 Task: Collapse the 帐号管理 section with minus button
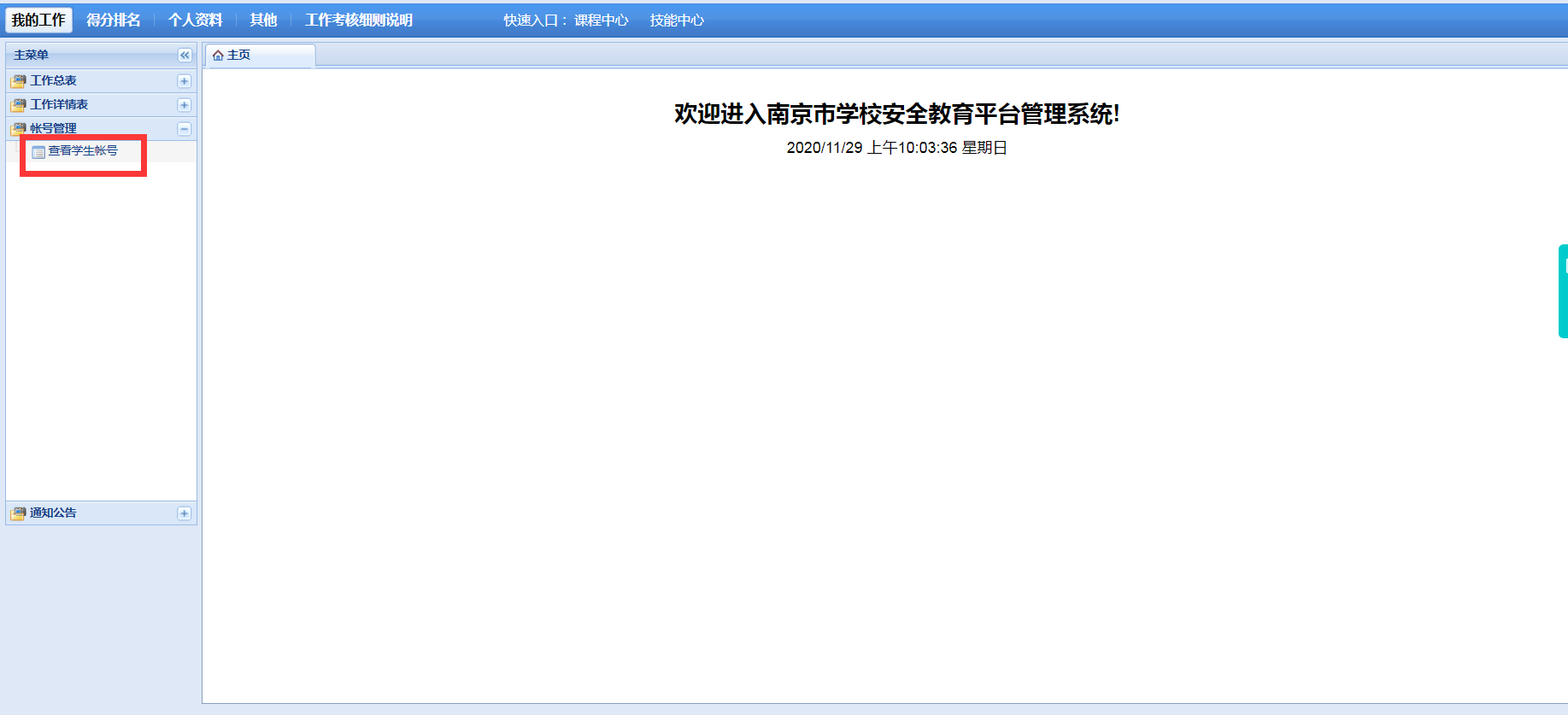pyautogui.click(x=184, y=129)
